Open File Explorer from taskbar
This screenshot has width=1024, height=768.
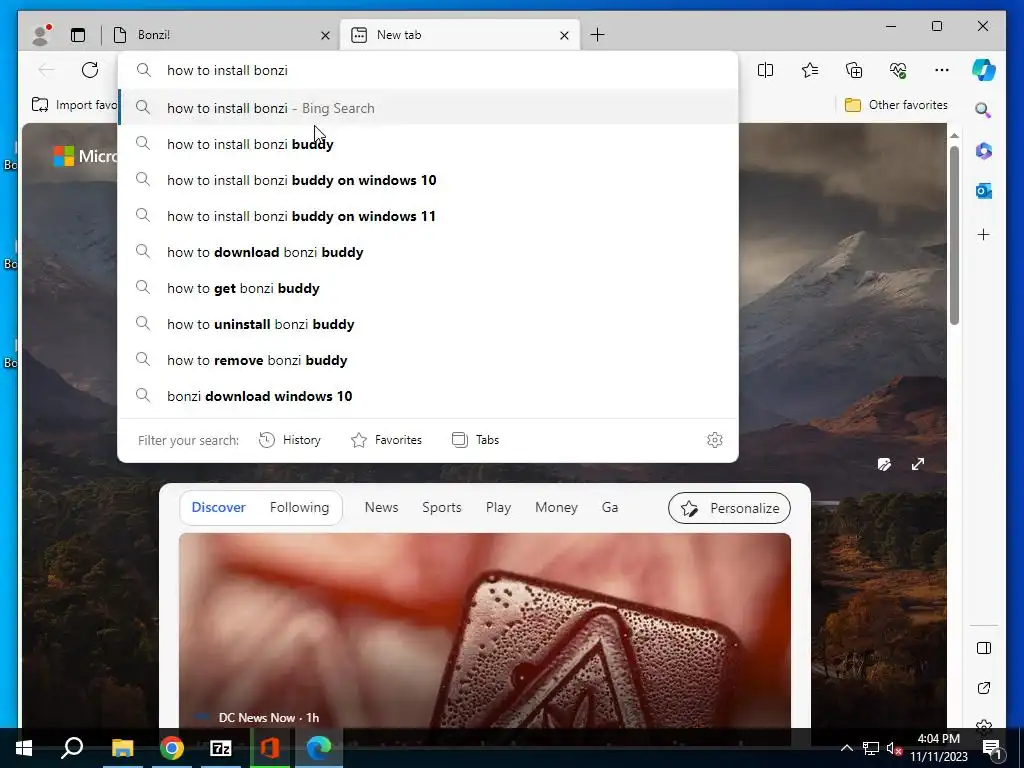(122, 748)
